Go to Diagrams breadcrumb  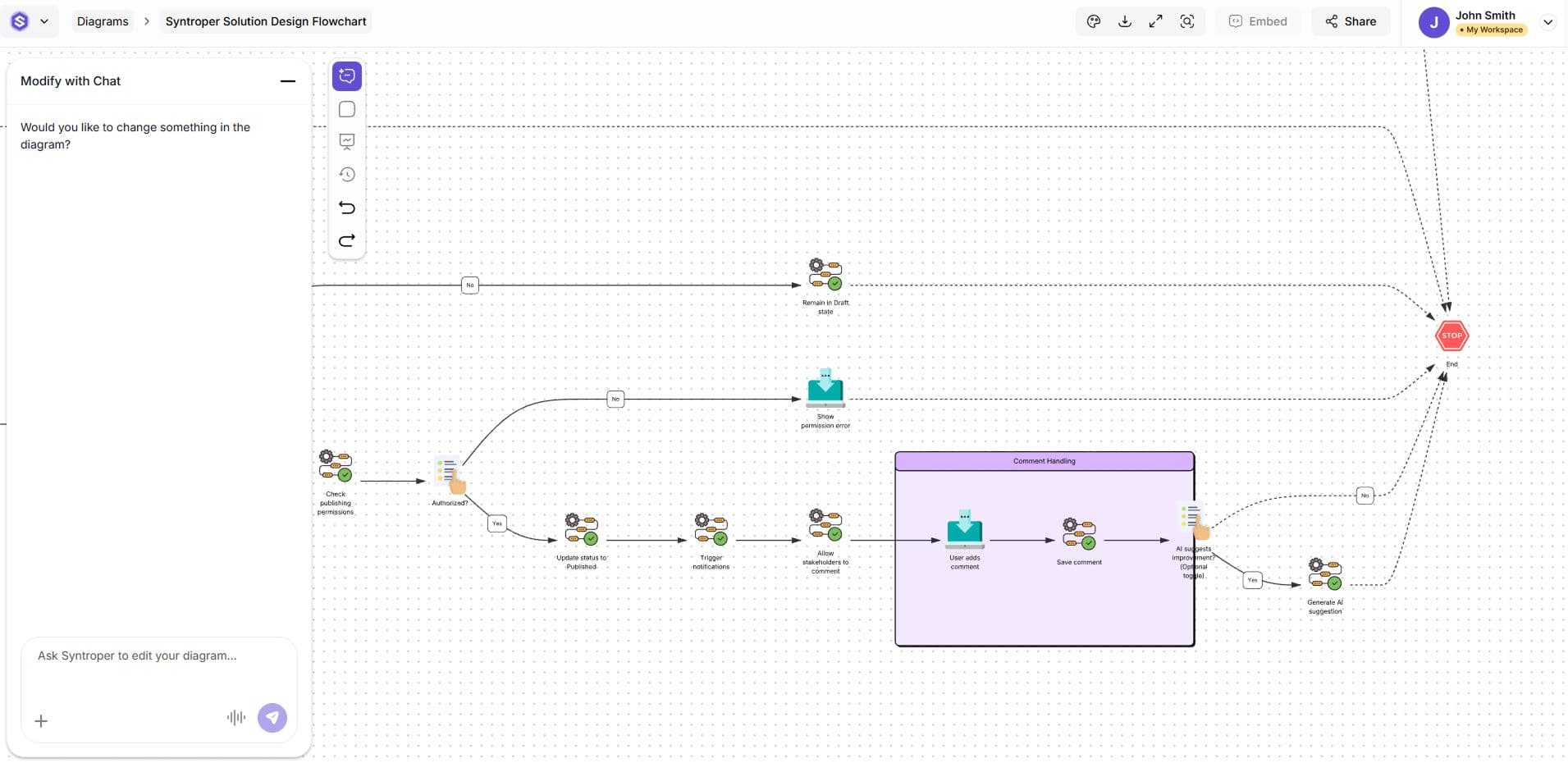pyautogui.click(x=103, y=21)
